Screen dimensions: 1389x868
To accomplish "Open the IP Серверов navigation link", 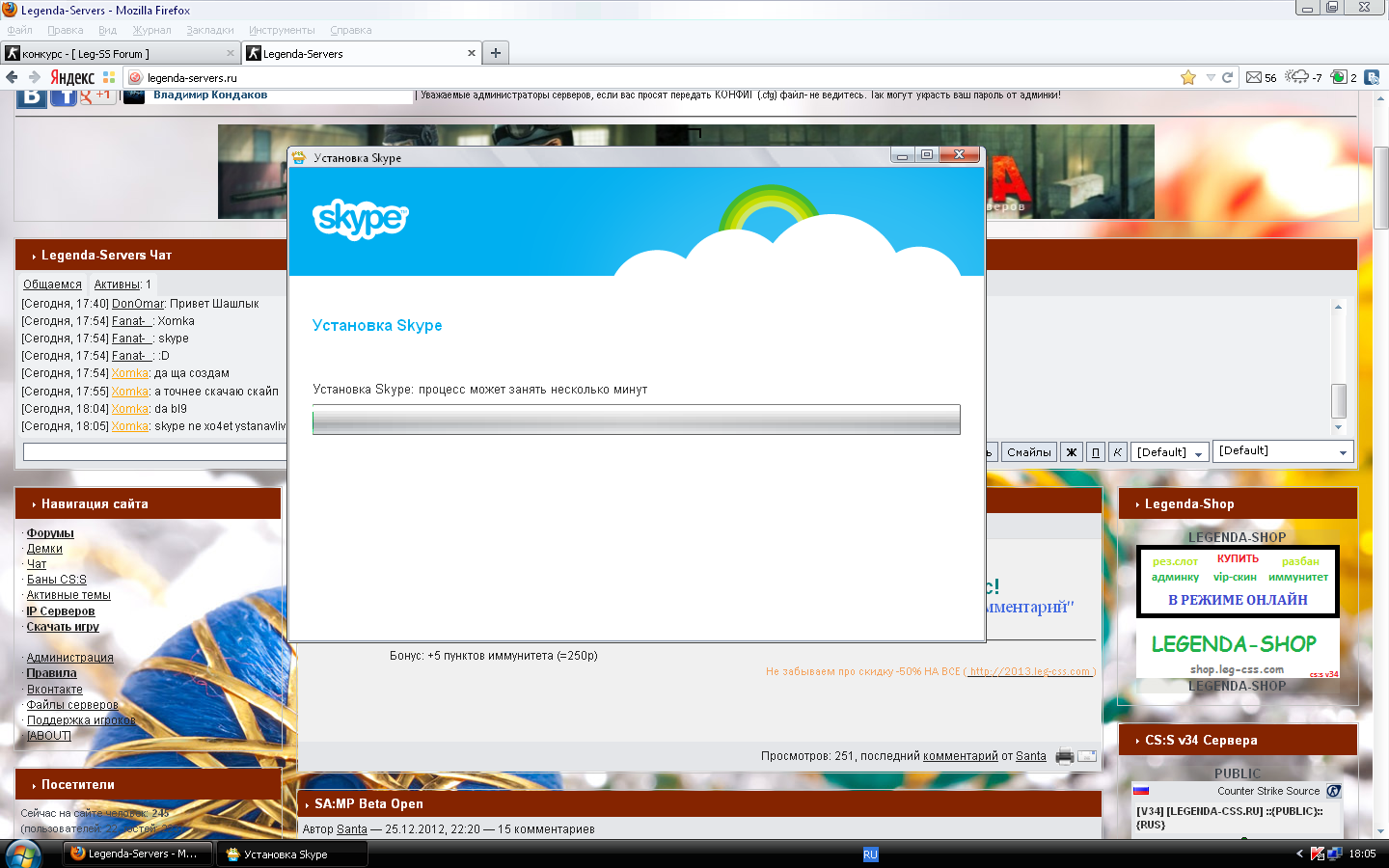I will tap(61, 611).
